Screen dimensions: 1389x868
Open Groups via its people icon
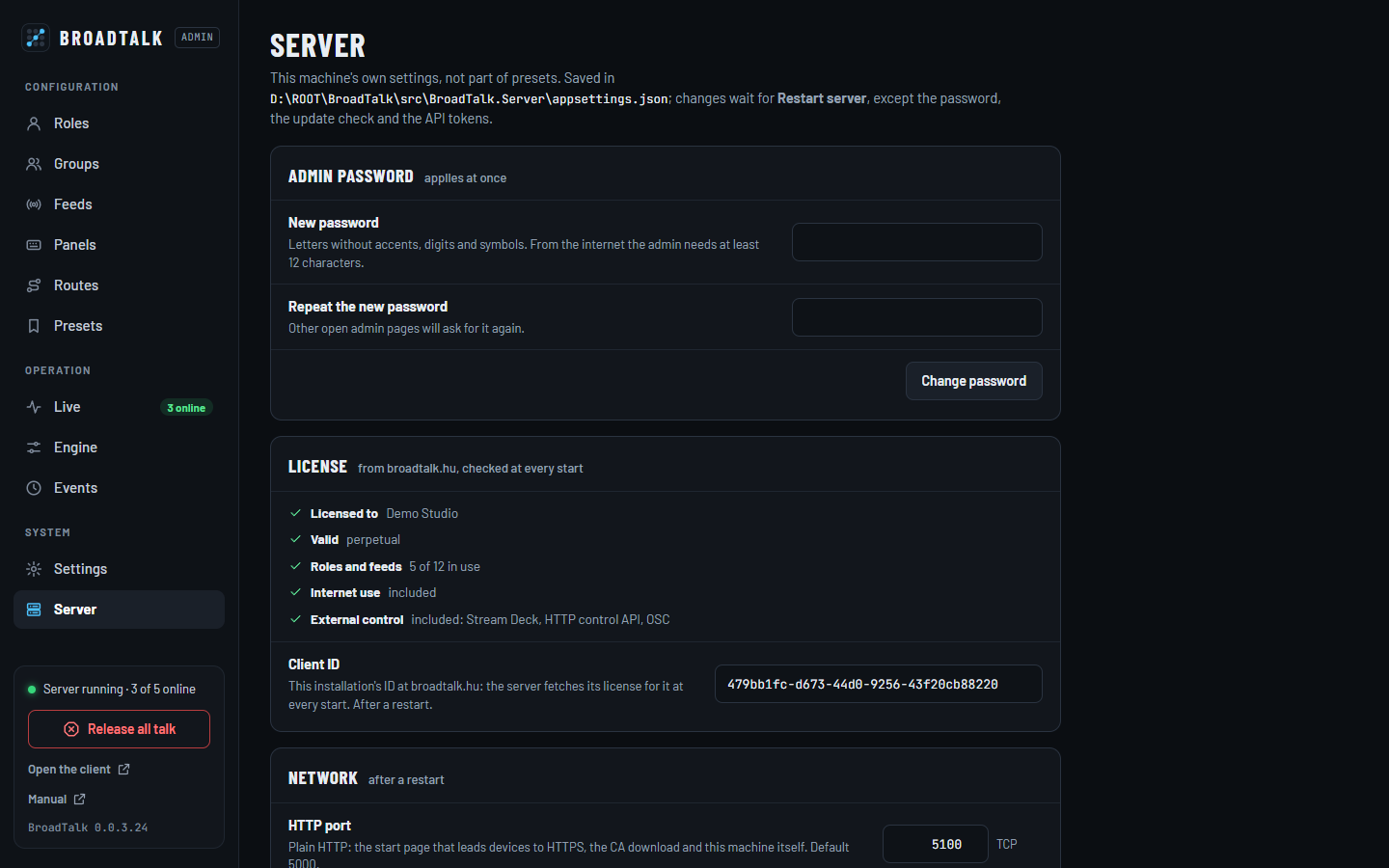[x=34, y=164]
